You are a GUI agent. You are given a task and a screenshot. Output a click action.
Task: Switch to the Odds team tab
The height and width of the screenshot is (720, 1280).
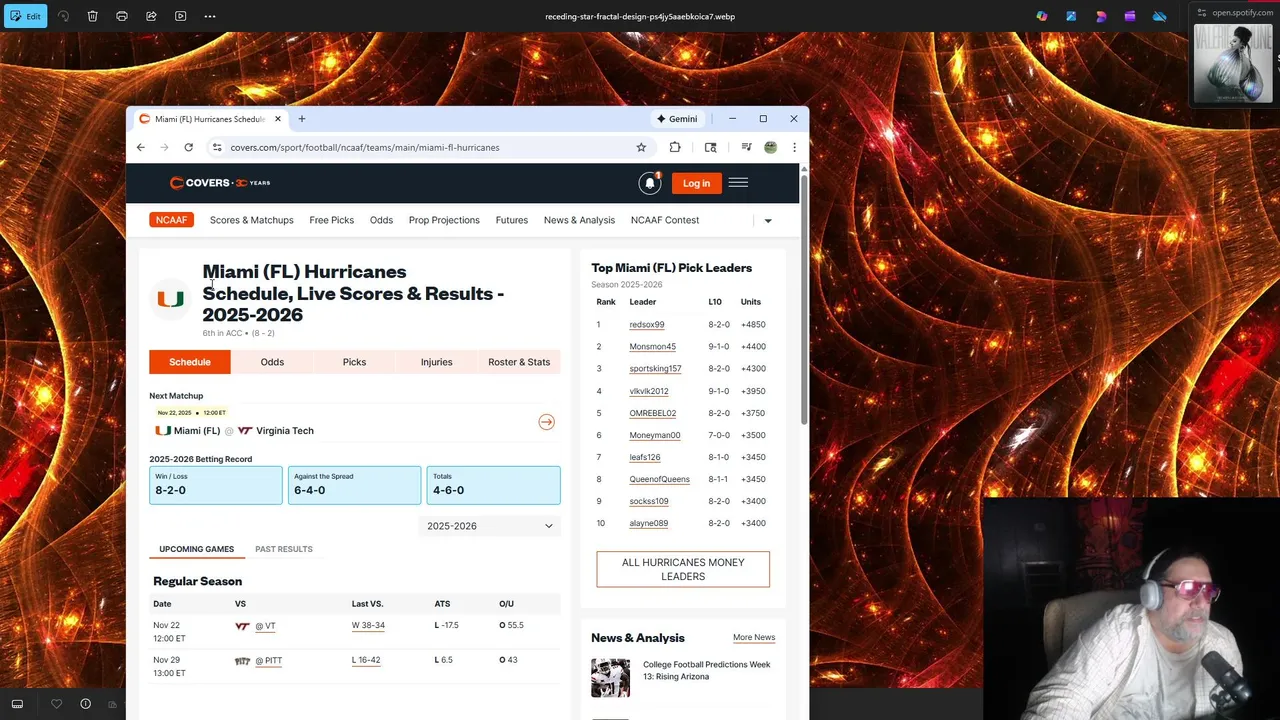tap(272, 362)
